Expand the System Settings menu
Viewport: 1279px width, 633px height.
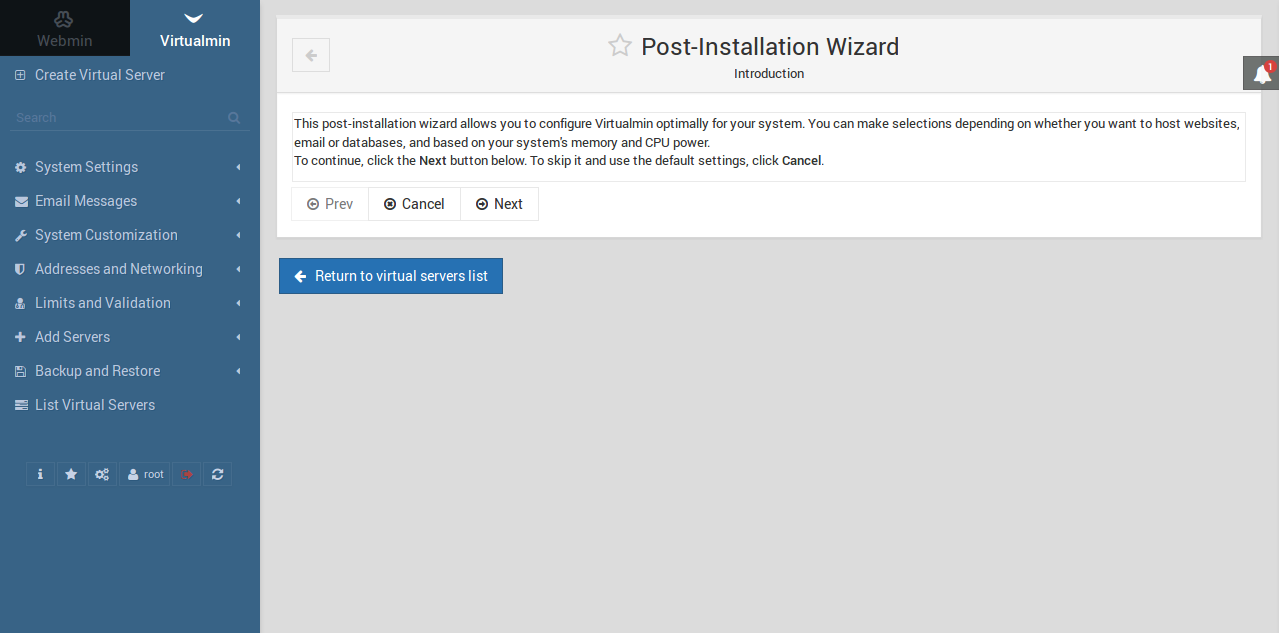click(x=130, y=167)
